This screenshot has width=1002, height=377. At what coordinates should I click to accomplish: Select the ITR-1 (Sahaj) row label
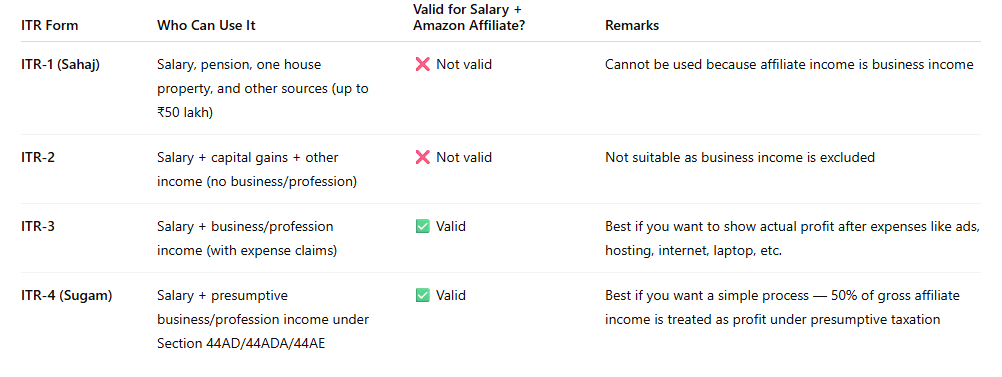tap(61, 65)
